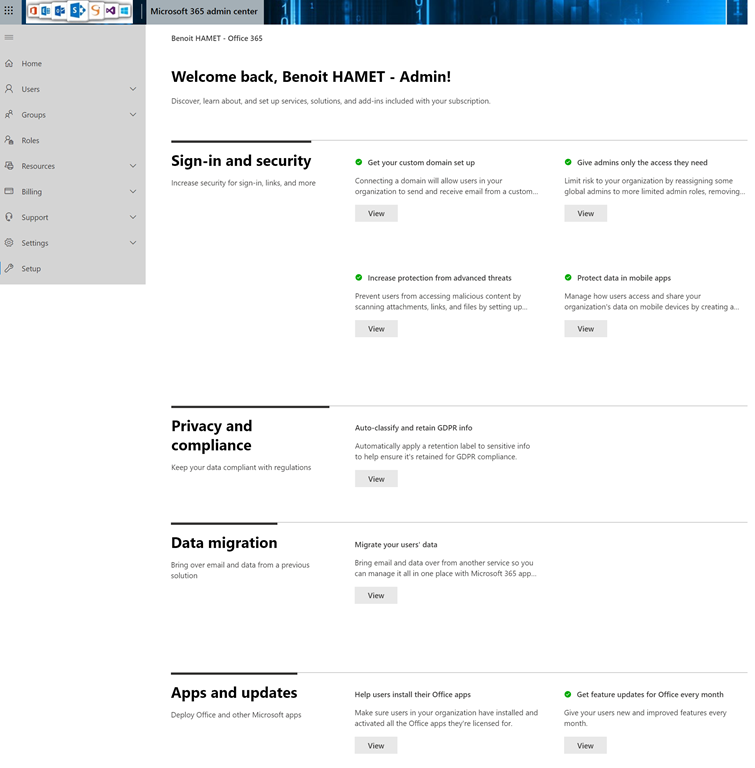Expand the Settings menu chevron
Screen dimensions: 755x768
click(133, 243)
